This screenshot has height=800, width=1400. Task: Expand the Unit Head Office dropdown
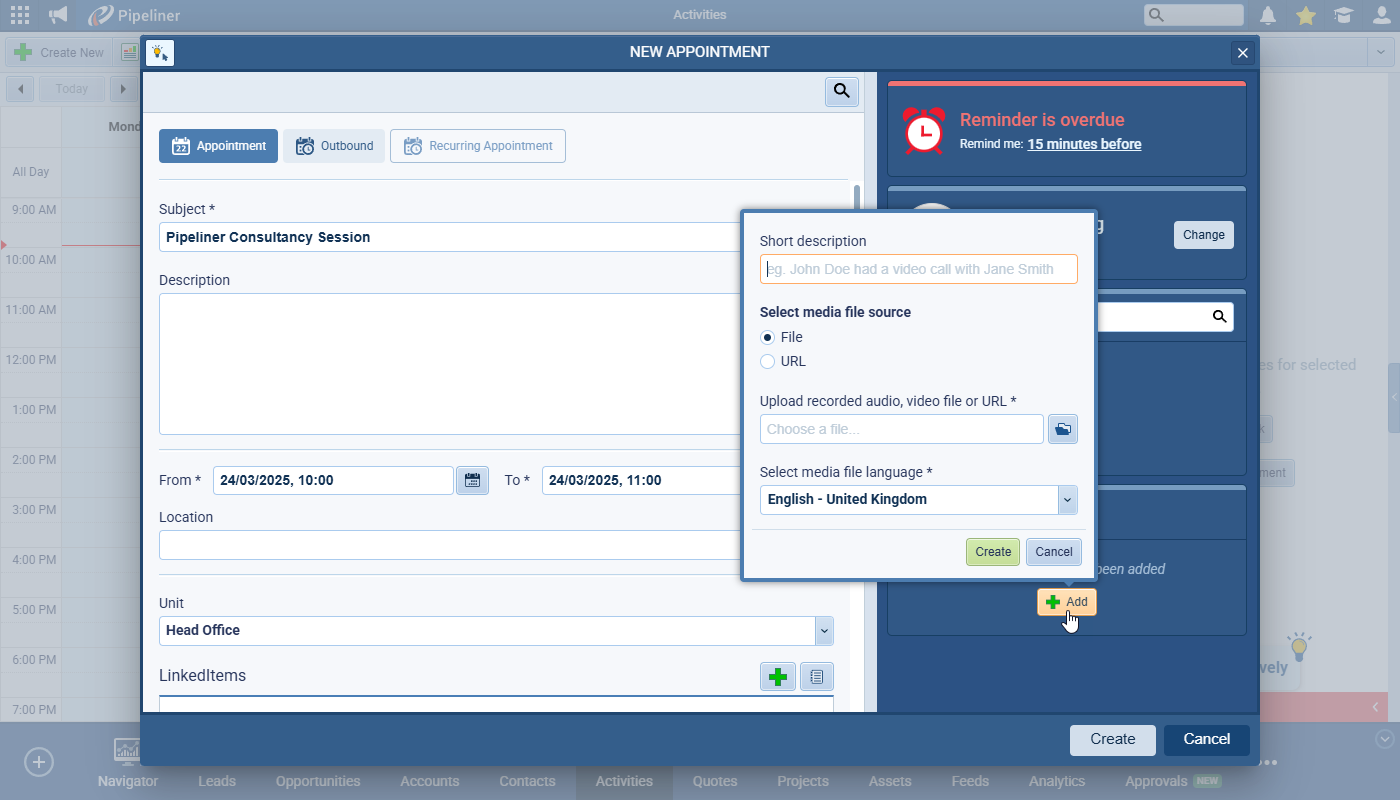pyautogui.click(x=824, y=631)
